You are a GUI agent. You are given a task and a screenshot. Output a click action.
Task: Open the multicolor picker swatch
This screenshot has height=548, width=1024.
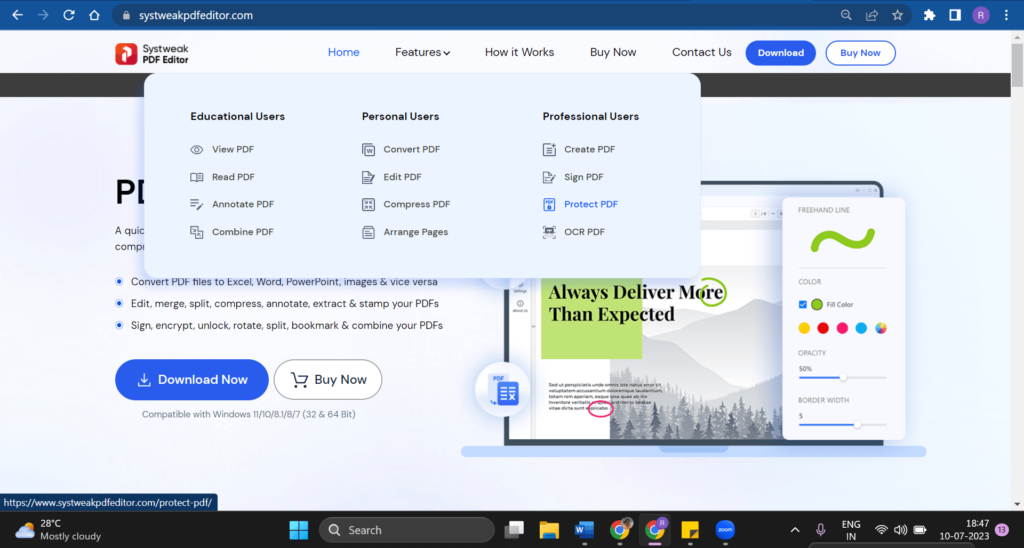tap(881, 328)
